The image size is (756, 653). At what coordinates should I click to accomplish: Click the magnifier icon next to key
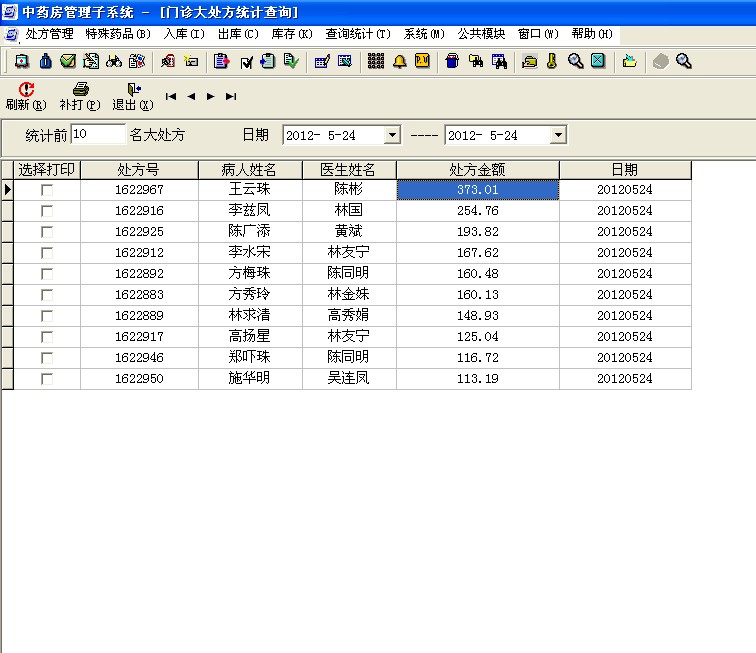coord(576,61)
